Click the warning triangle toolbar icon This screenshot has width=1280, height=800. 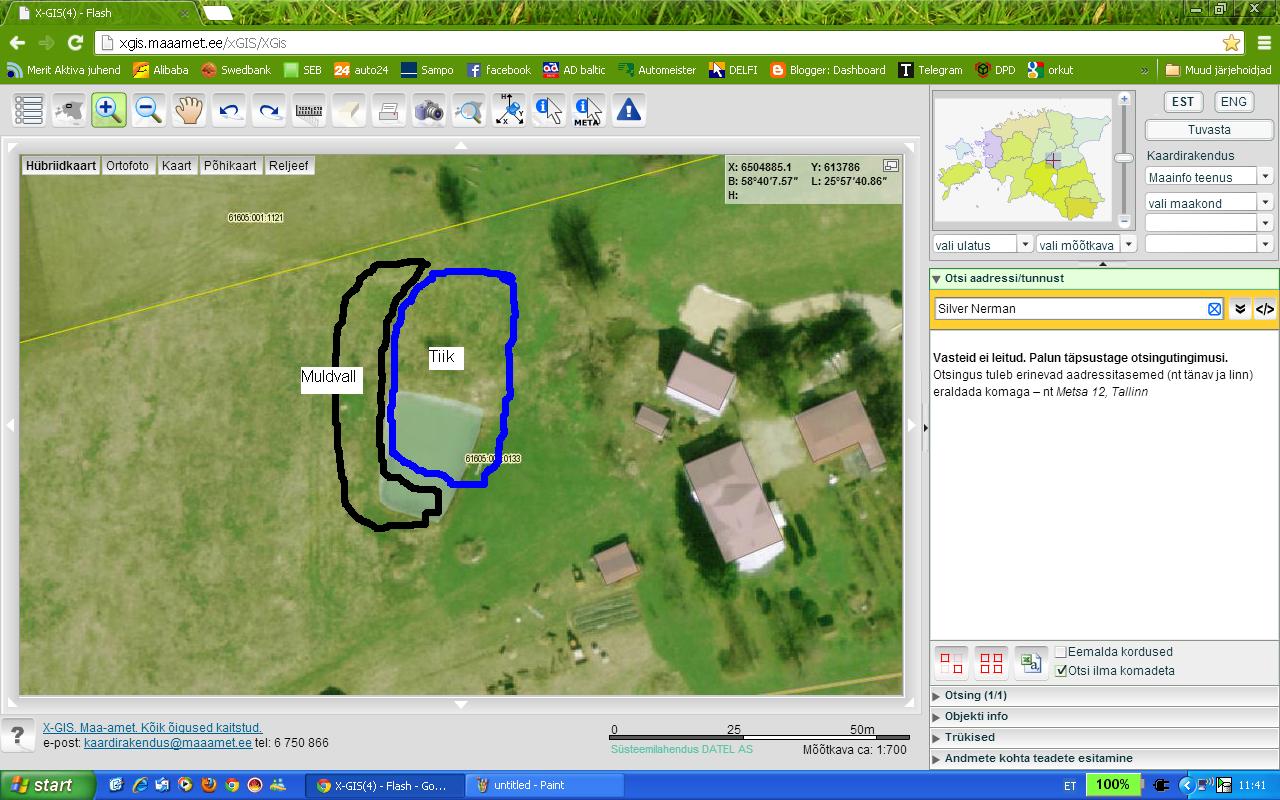[x=628, y=110]
